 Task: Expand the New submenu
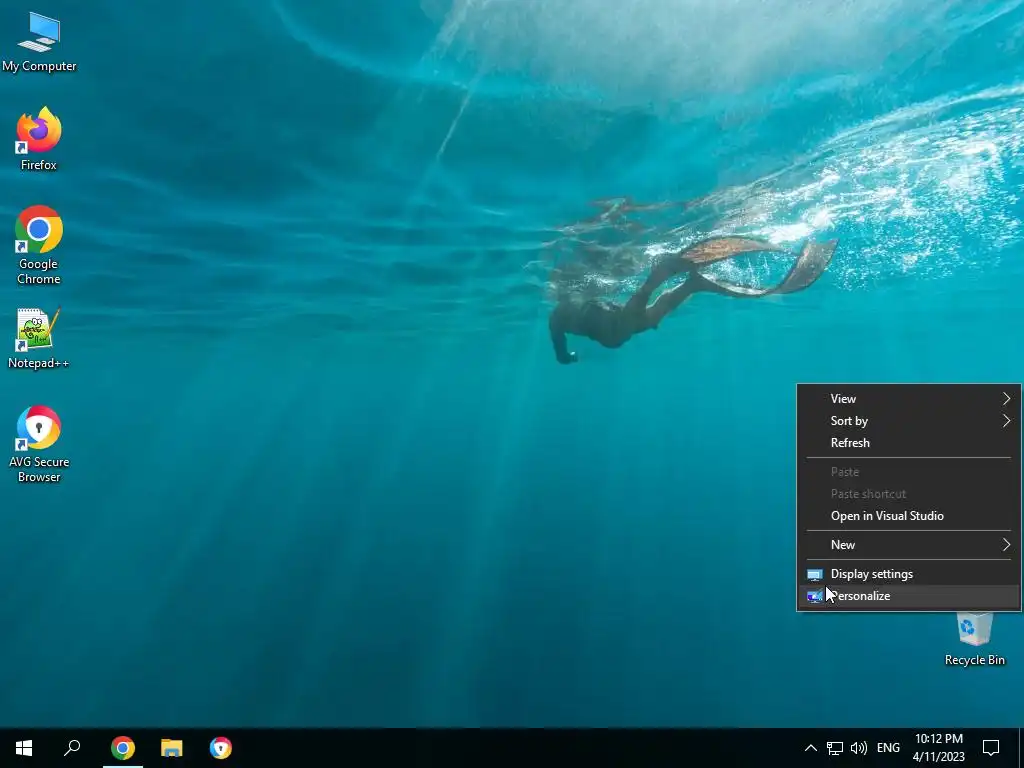[x=909, y=545]
